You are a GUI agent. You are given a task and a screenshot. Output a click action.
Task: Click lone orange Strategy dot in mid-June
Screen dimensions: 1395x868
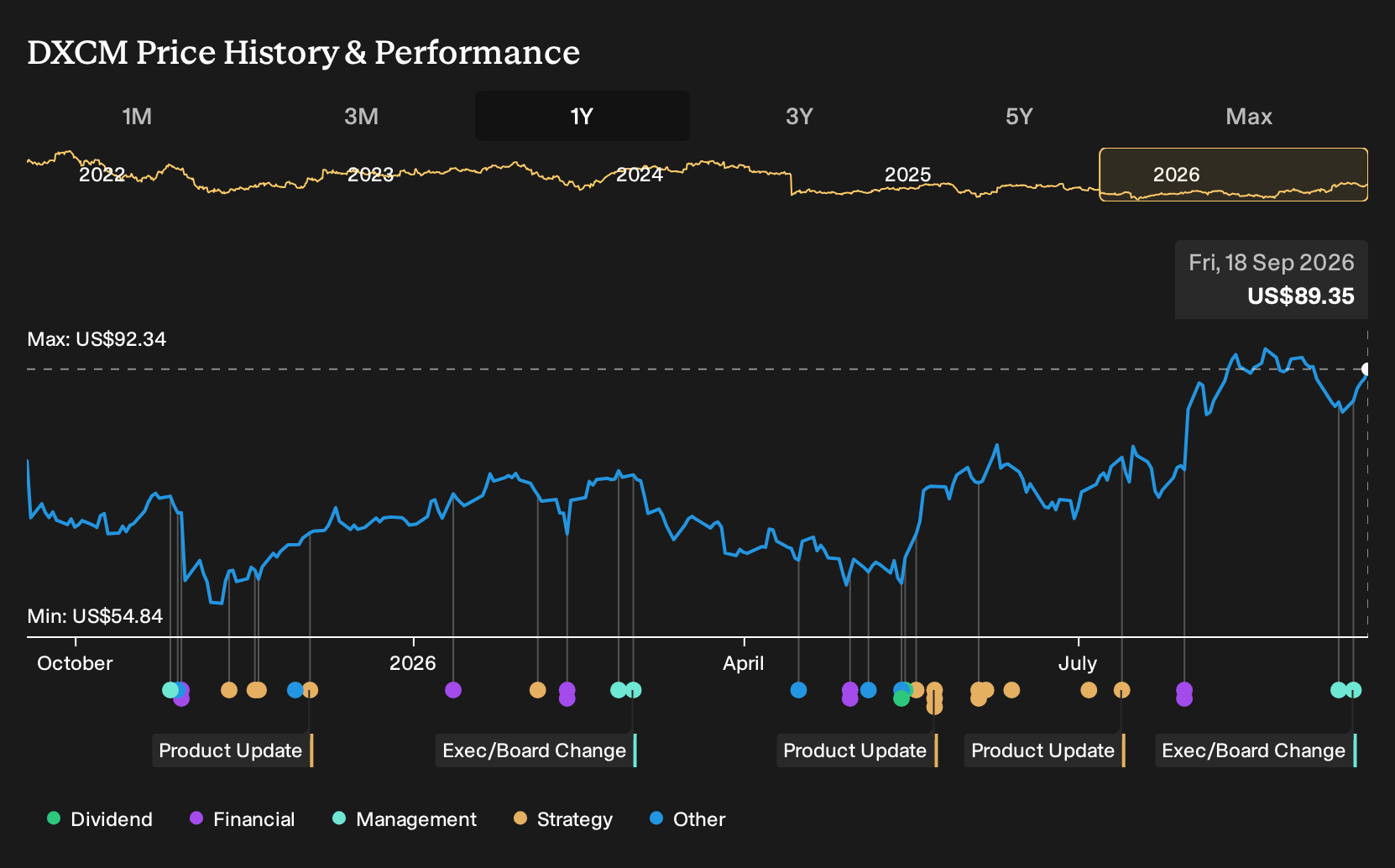pyautogui.click(x=1011, y=690)
